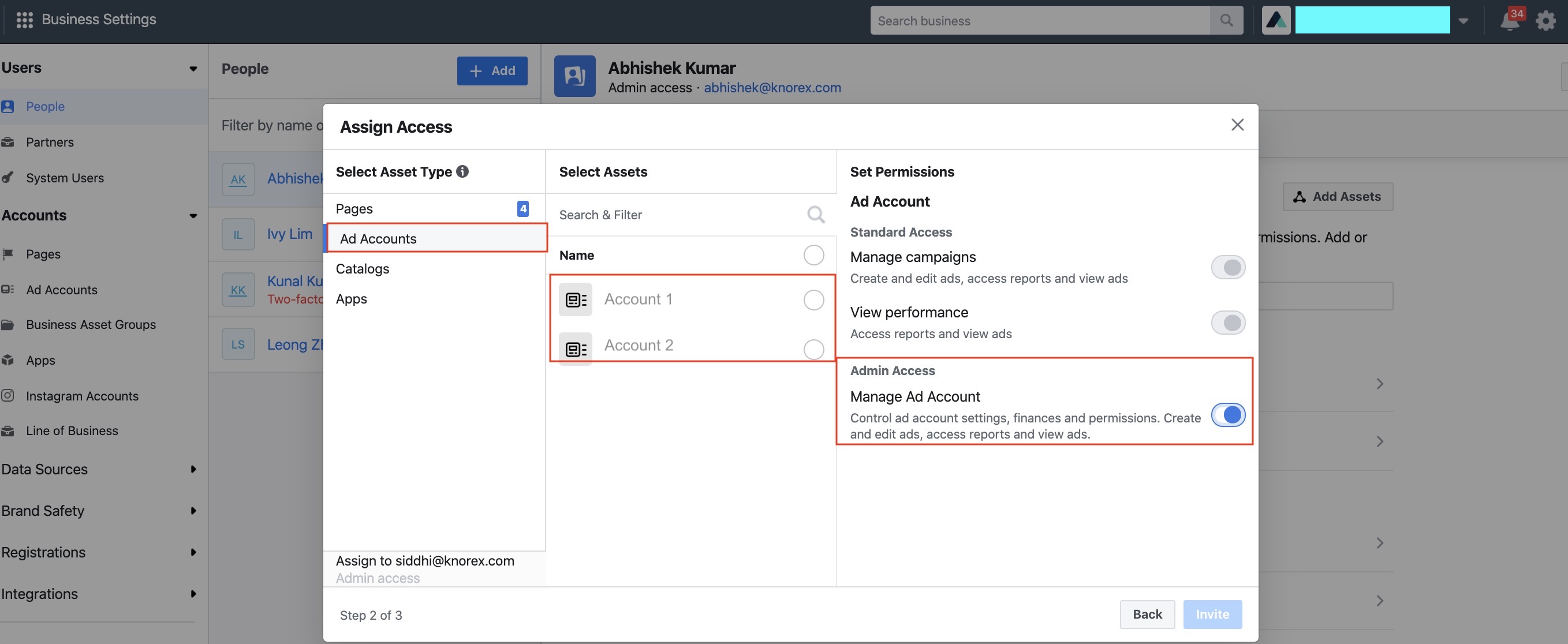Click the Instagram Accounts sidebar icon
The width and height of the screenshot is (1568, 644).
click(x=8, y=396)
